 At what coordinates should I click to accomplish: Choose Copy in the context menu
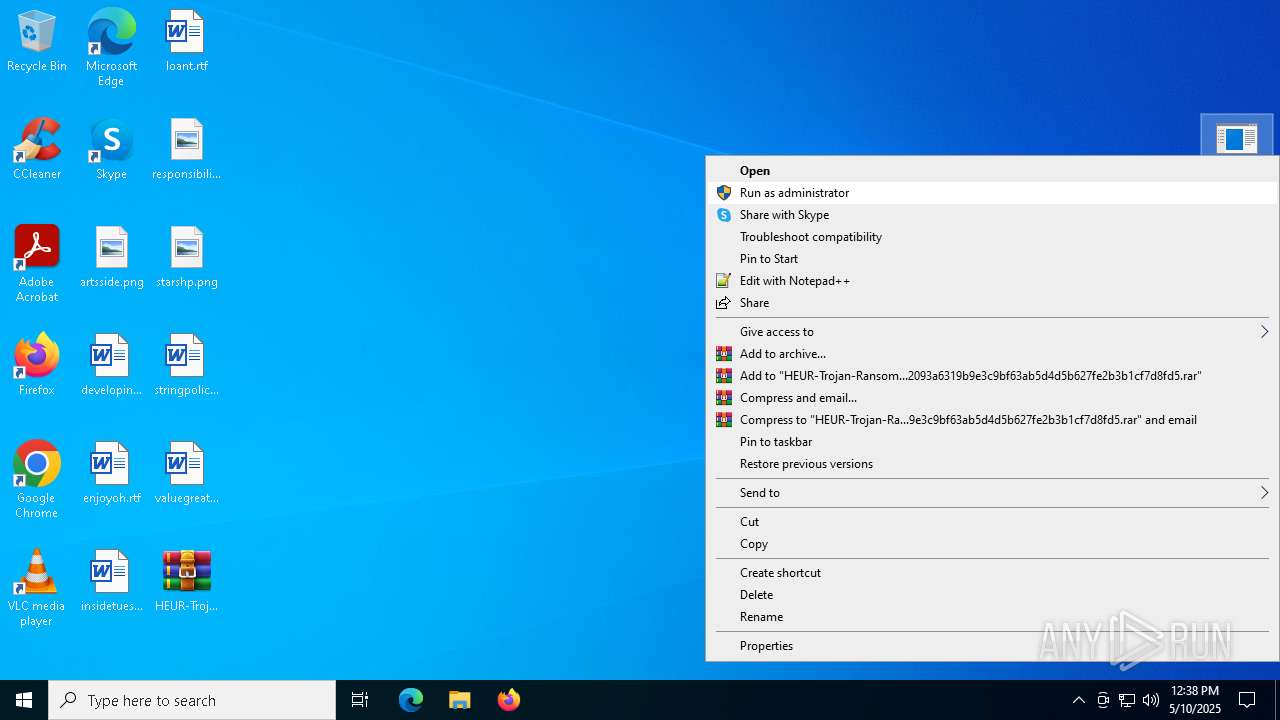coord(993,544)
